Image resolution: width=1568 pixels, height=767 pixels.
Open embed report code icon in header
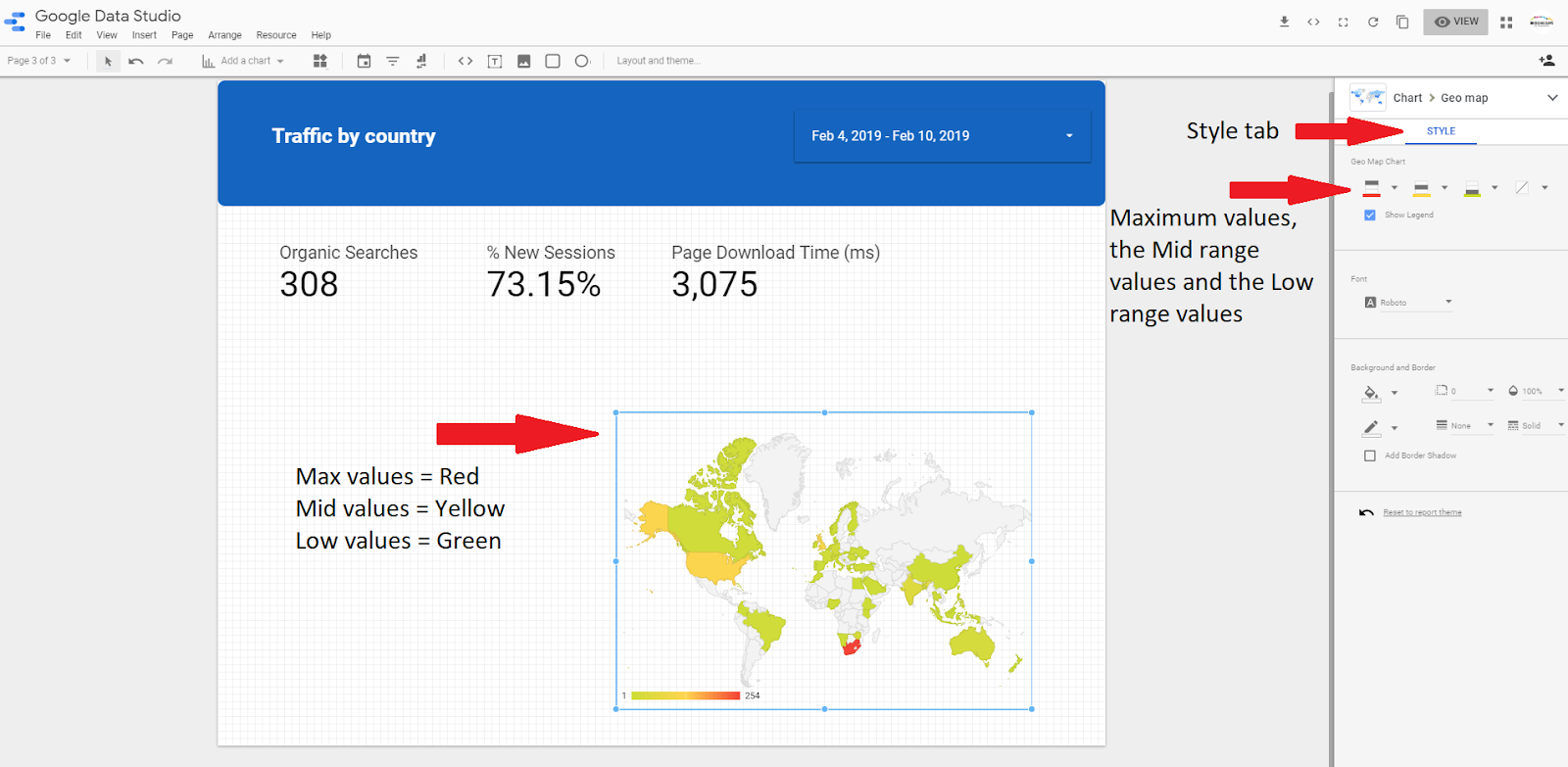click(1313, 22)
